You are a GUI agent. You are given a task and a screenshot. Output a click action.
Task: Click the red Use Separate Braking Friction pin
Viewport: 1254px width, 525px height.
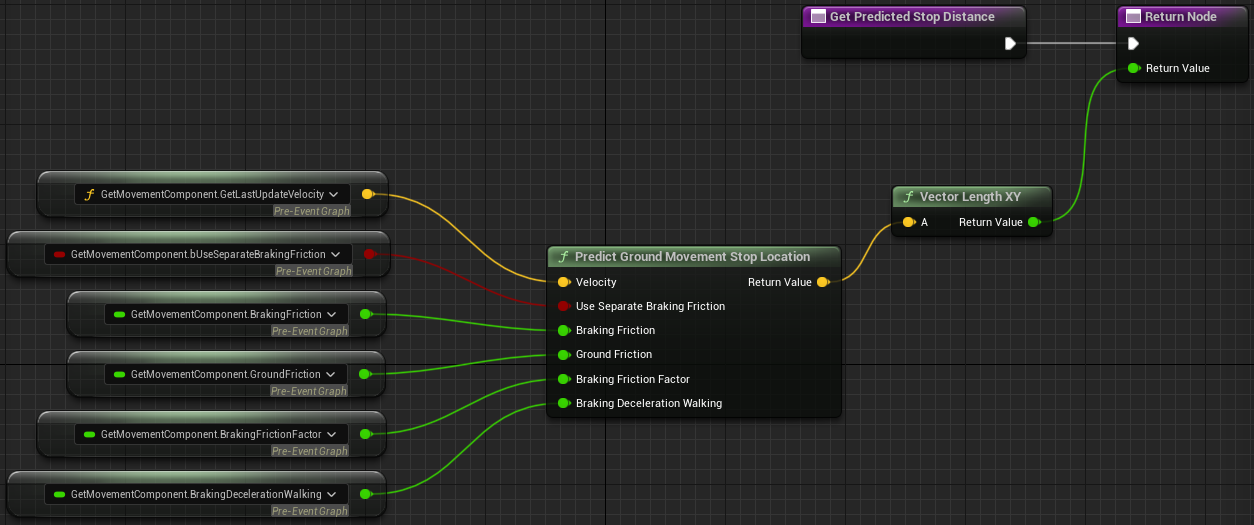pos(564,306)
